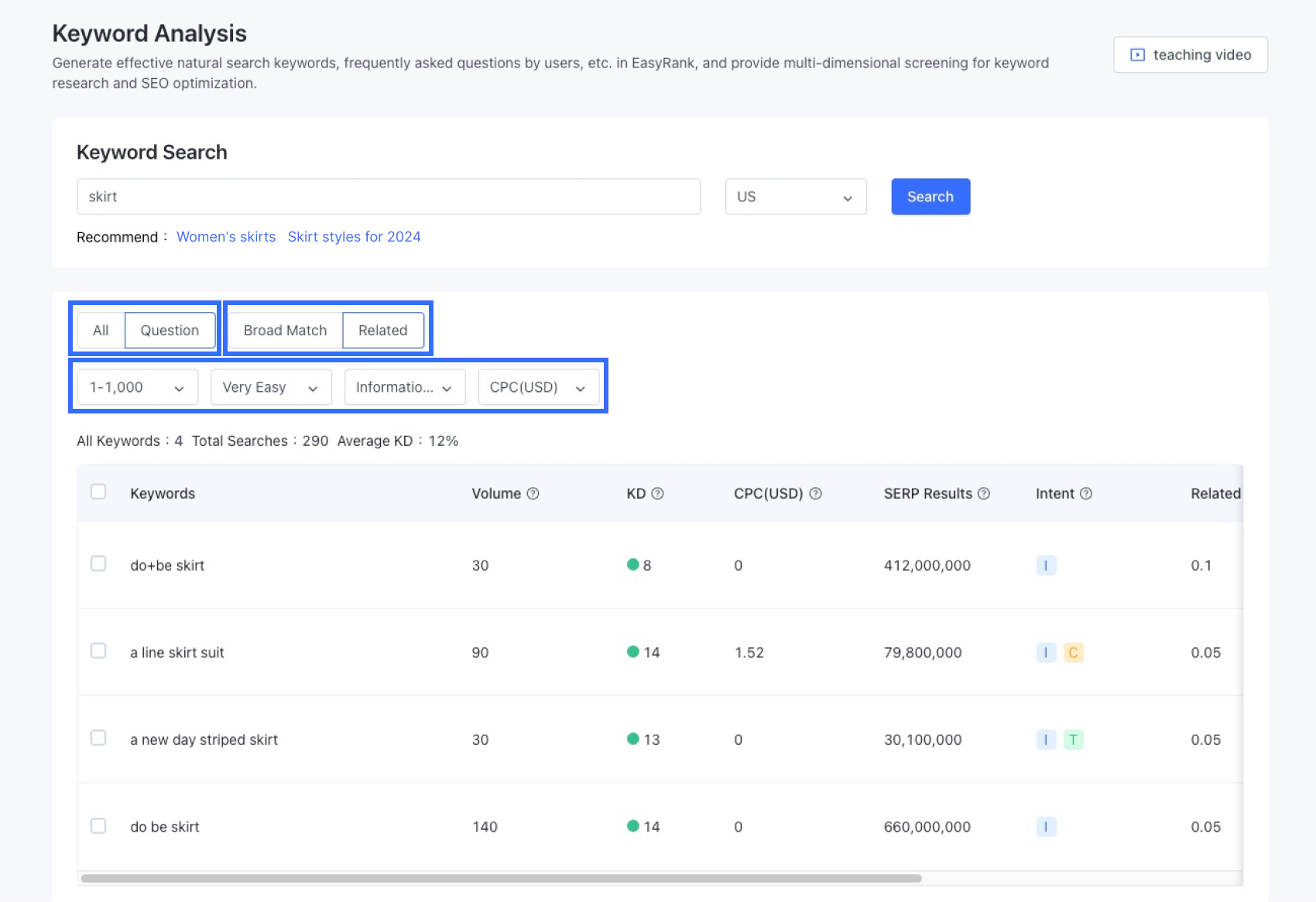Click the Total Searches 290 summary text
This screenshot has height=902, width=1316.
260,441
